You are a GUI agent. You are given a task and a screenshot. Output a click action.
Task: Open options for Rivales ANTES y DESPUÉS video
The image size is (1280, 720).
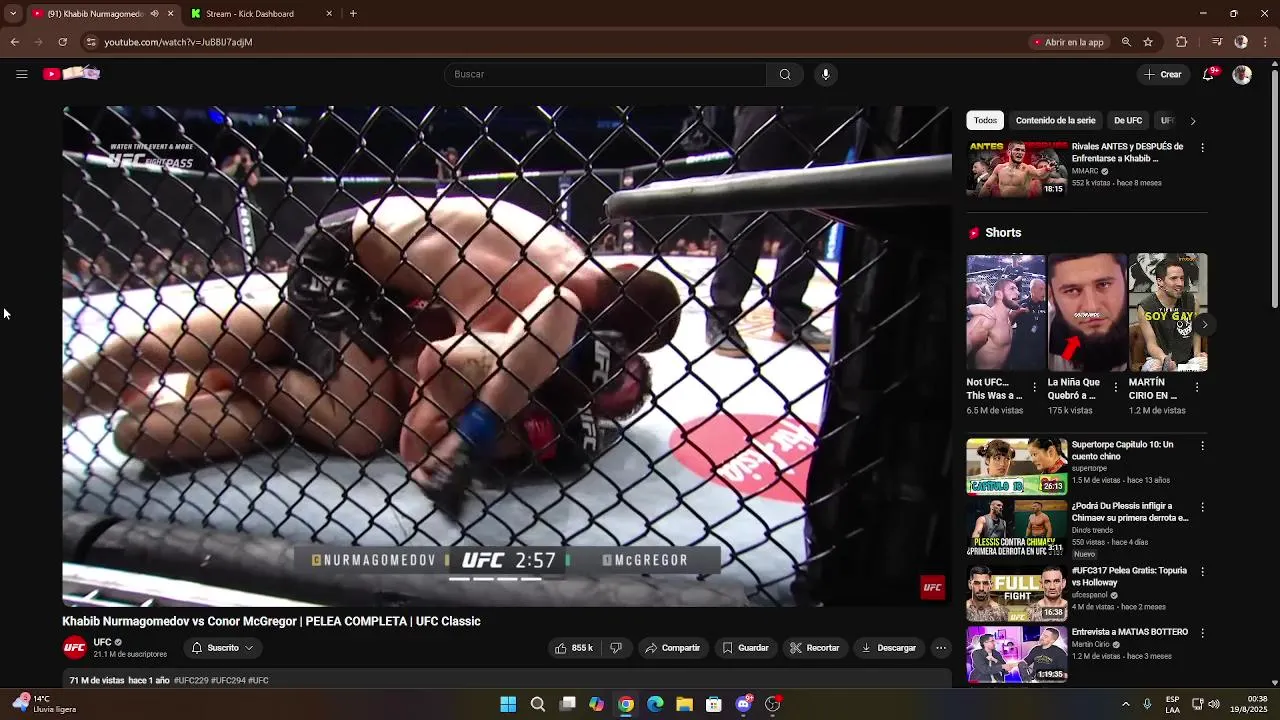pyautogui.click(x=1202, y=147)
